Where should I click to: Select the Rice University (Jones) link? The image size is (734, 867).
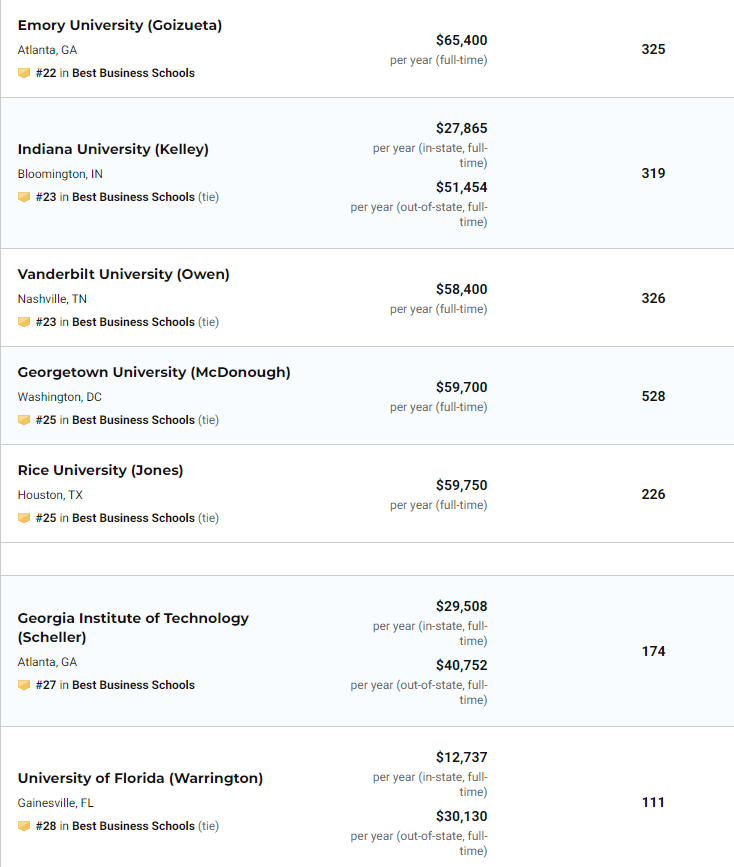100,470
